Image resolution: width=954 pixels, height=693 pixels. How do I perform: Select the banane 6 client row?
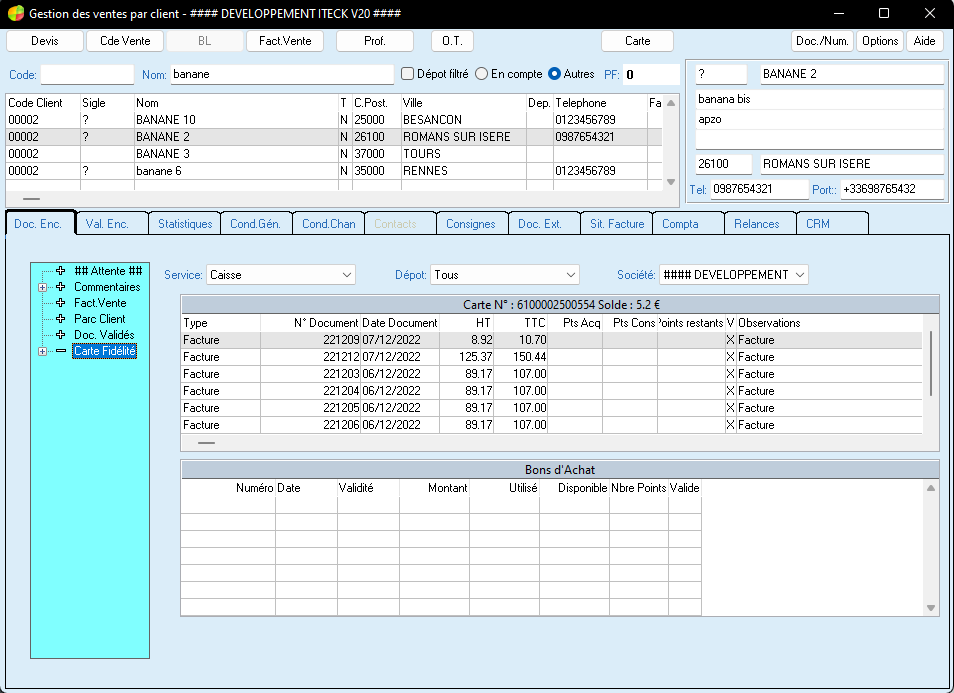pyautogui.click(x=333, y=171)
